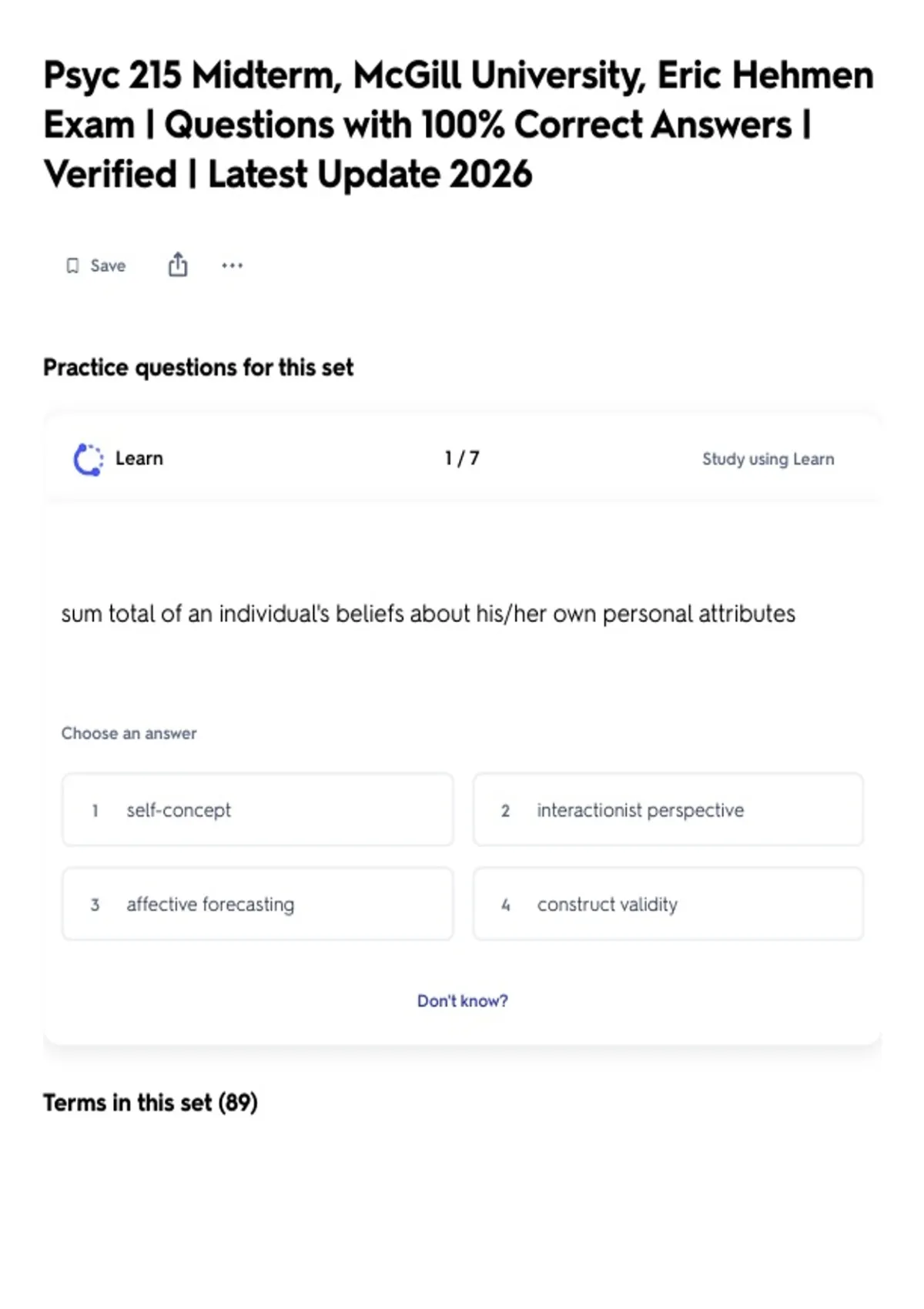Select the construct validity answer option

(668, 903)
